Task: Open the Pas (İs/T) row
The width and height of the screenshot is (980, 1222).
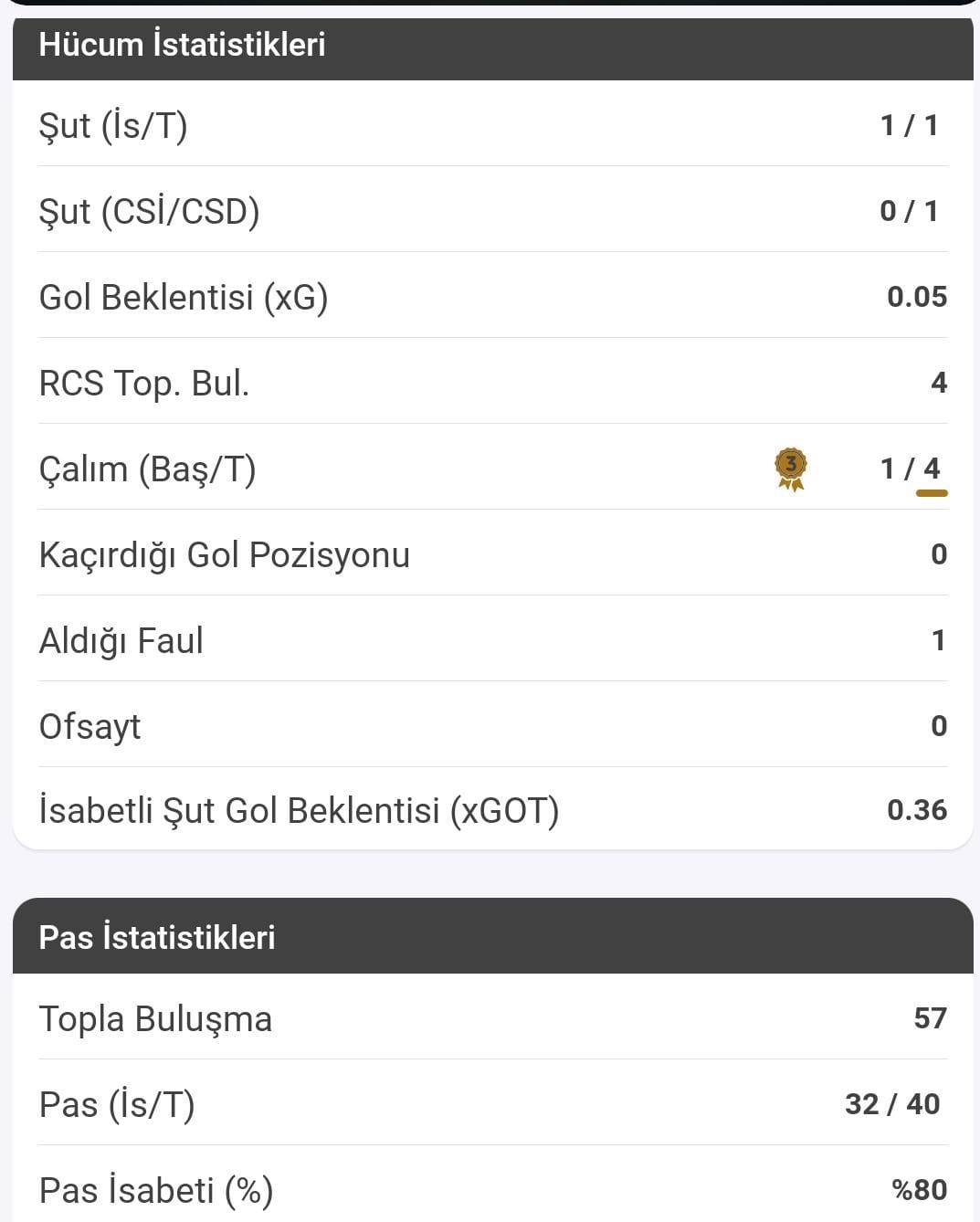Action: 493,1103
